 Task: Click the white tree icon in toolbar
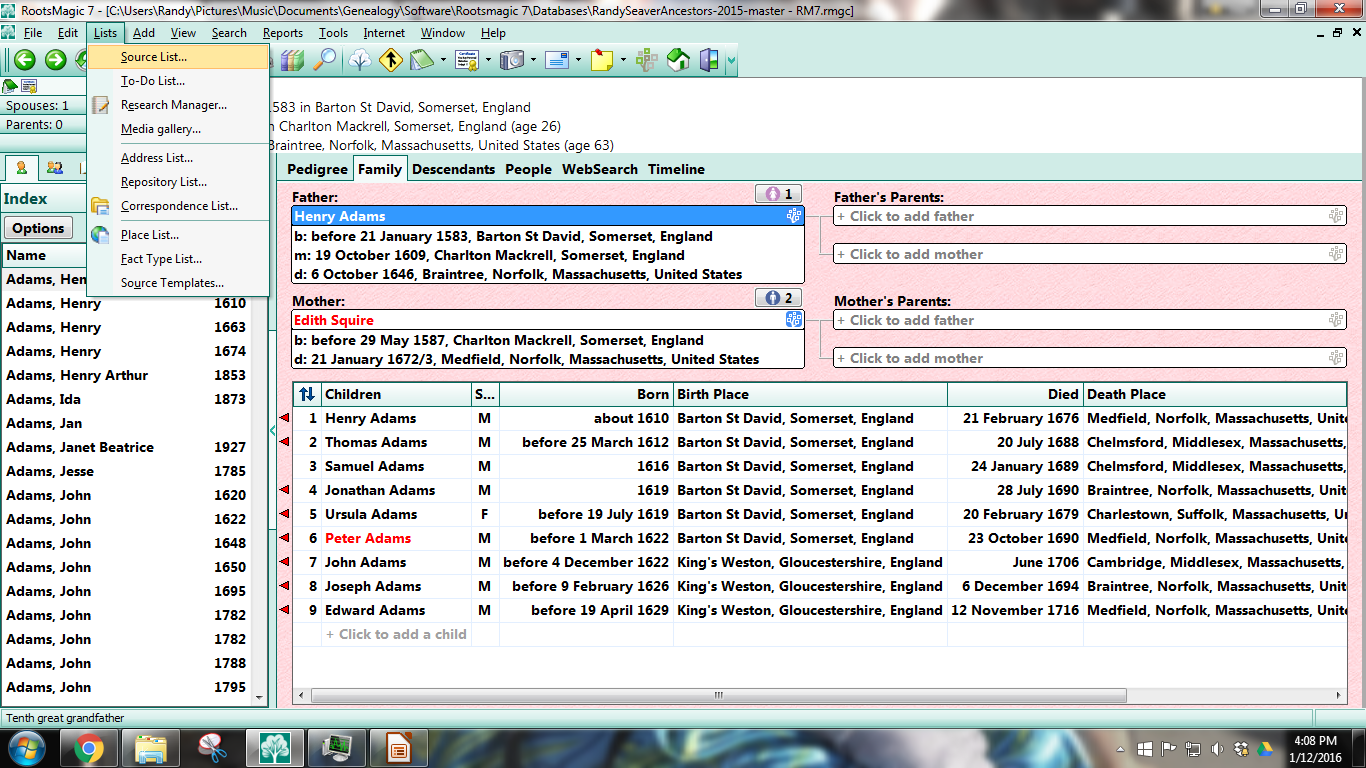tap(360, 60)
